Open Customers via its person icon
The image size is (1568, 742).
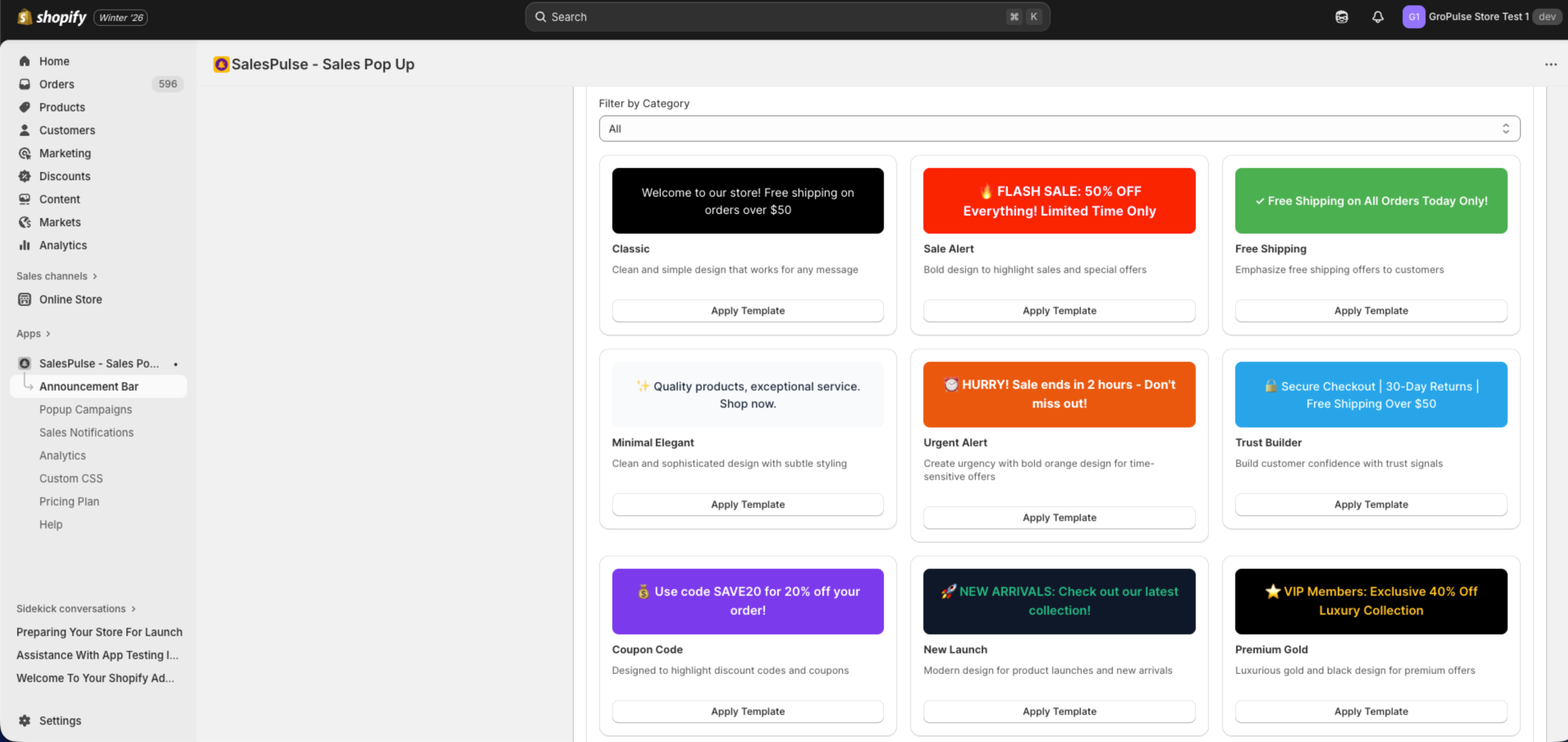pos(24,130)
